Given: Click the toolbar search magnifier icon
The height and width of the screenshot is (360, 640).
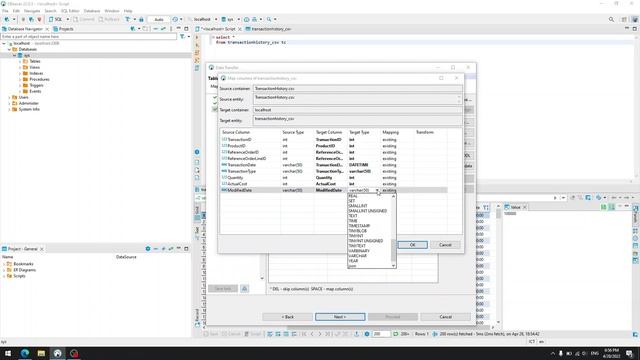Looking at the screenshot, I should pos(269,19).
